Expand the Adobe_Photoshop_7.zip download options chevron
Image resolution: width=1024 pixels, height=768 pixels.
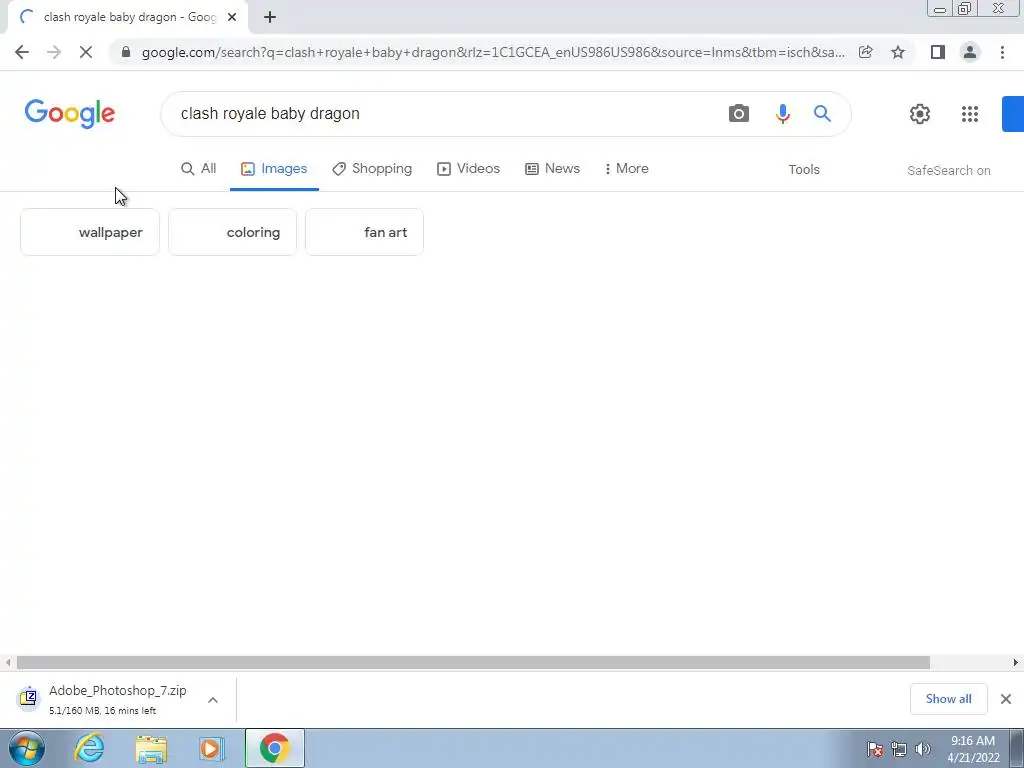click(x=213, y=700)
